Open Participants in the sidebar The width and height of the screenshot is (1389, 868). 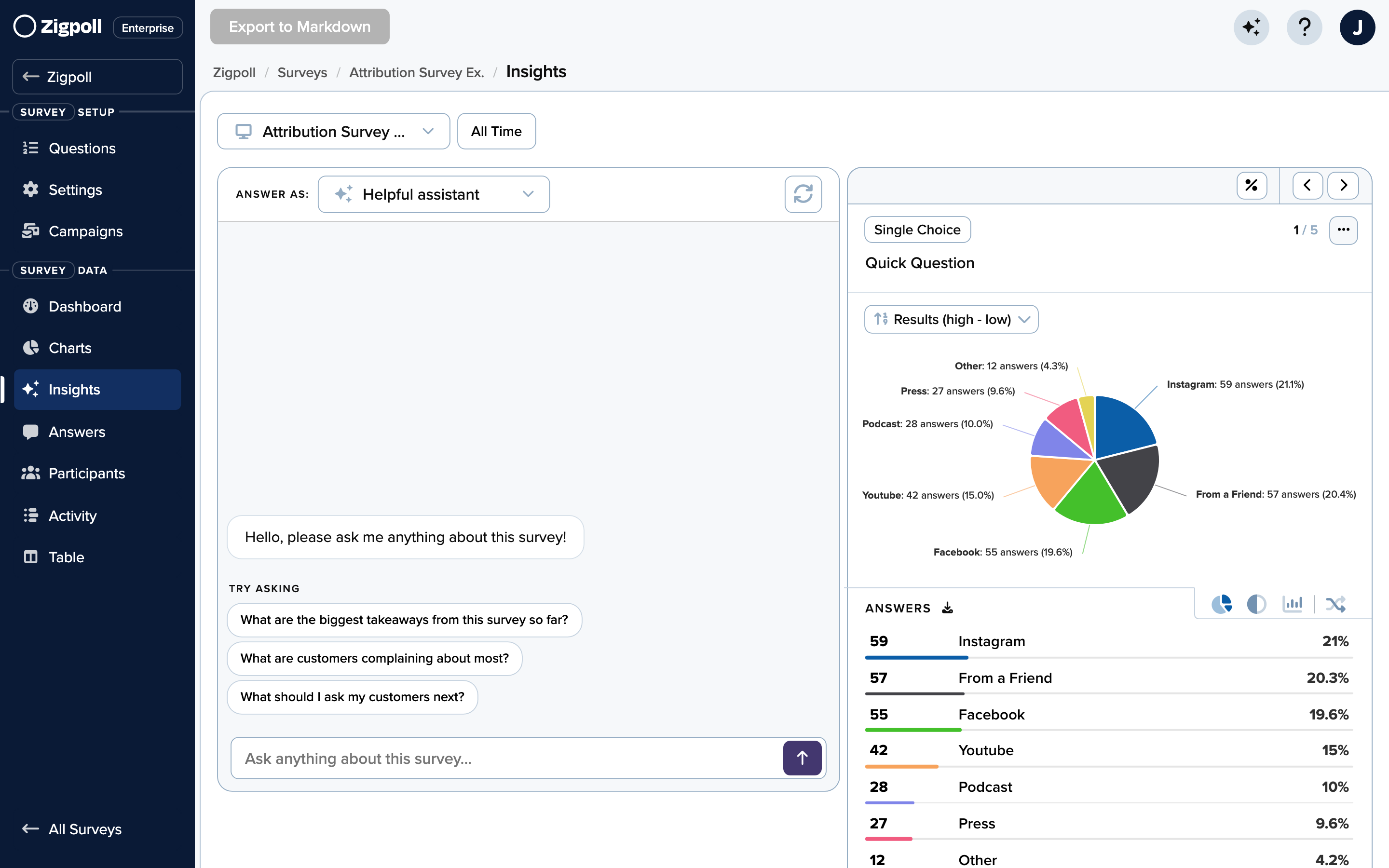pyautogui.click(x=97, y=473)
